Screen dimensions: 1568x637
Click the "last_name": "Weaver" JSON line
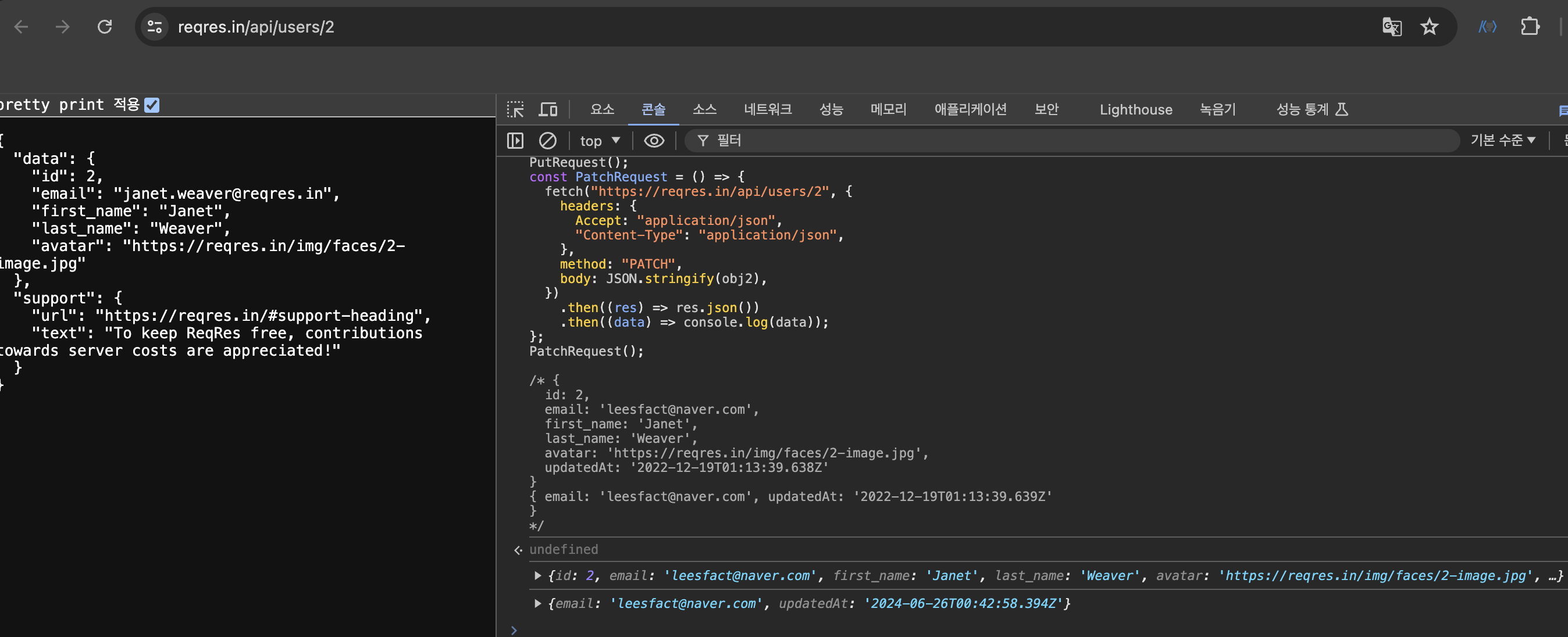(x=131, y=229)
